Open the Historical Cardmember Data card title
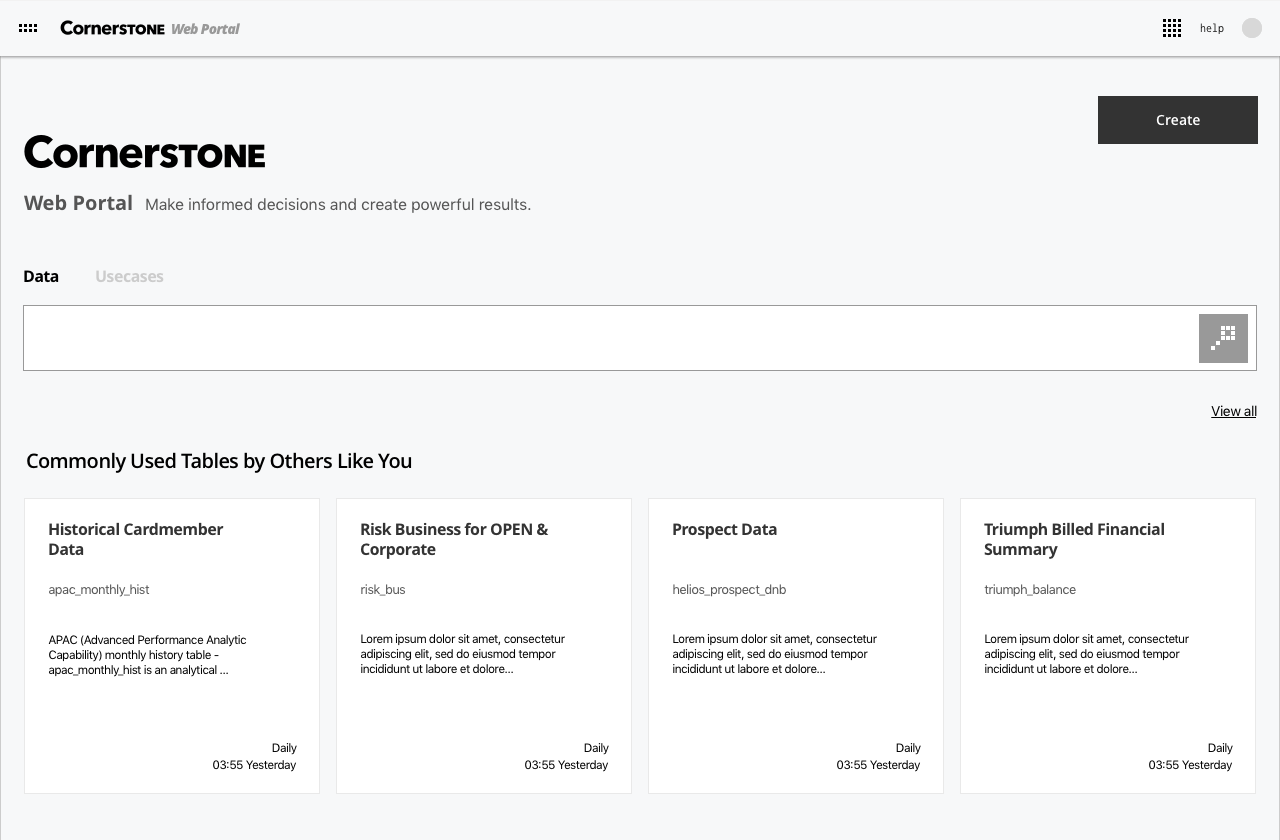Viewport: 1280px width, 840px height. pos(136,539)
